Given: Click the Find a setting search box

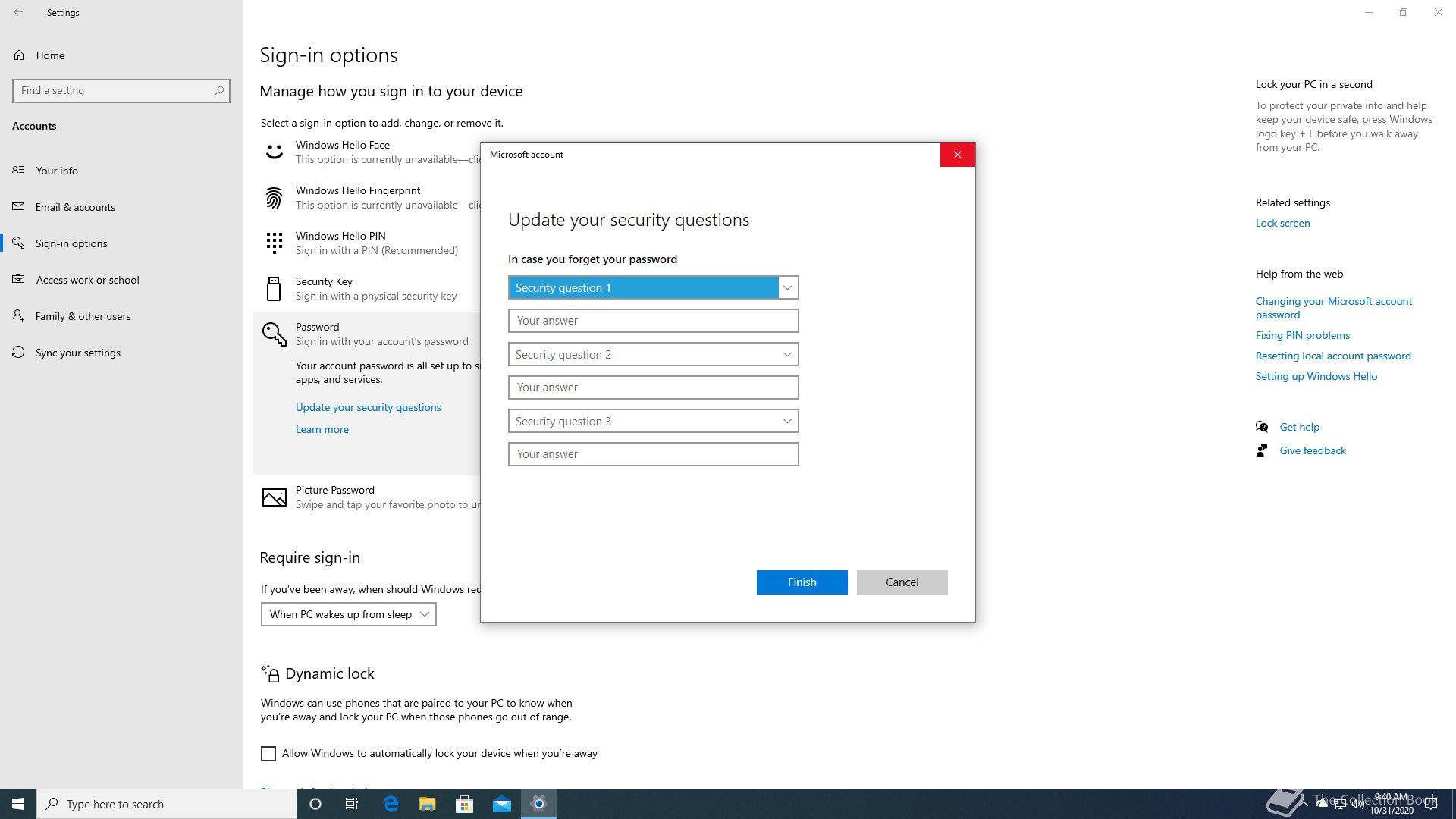Looking at the screenshot, I should (x=121, y=90).
